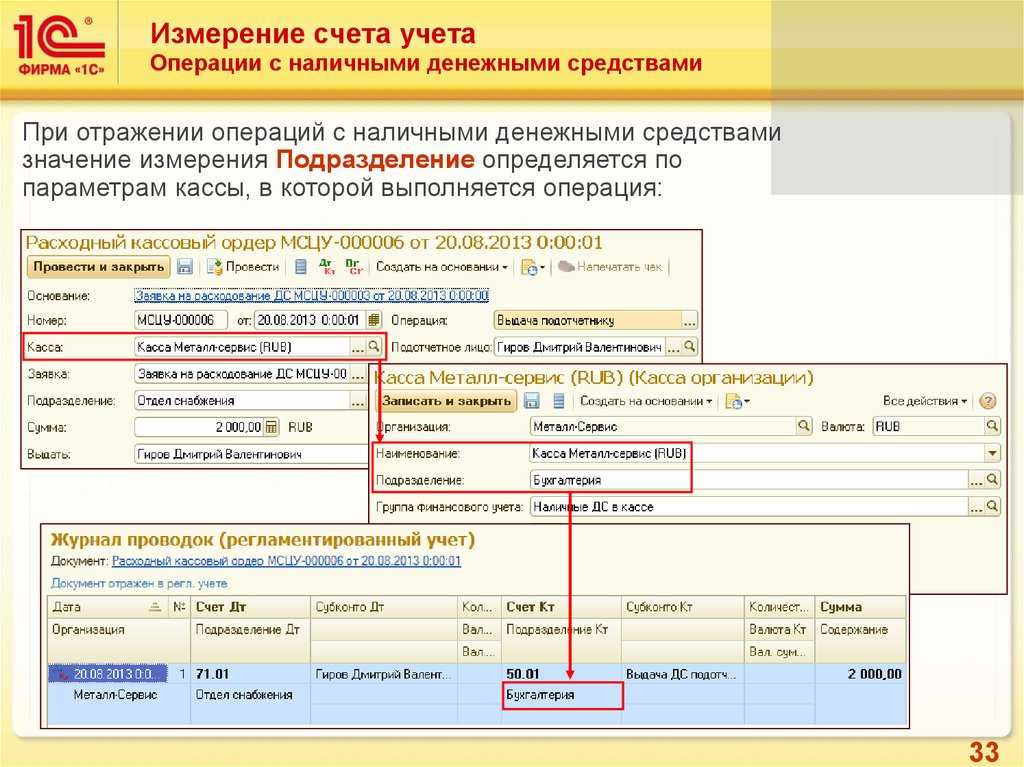
Task: Select the Выдача ДС подотч... cell
Action: [x=682, y=674]
